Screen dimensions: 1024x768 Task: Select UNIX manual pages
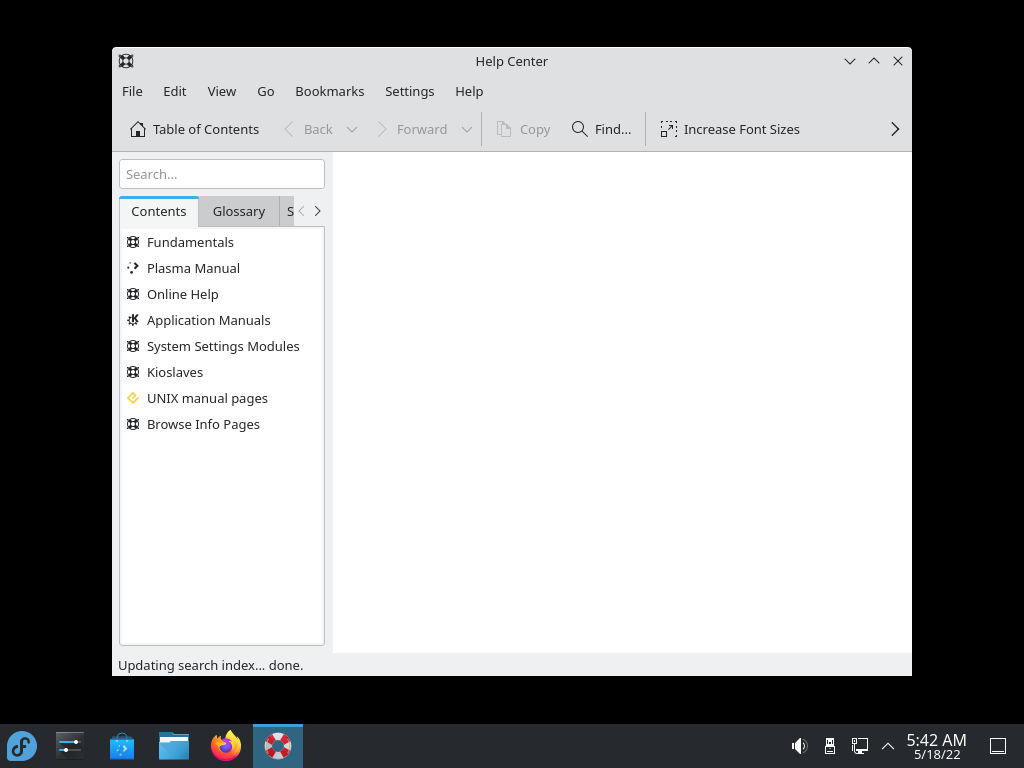pyautogui.click(x=207, y=399)
